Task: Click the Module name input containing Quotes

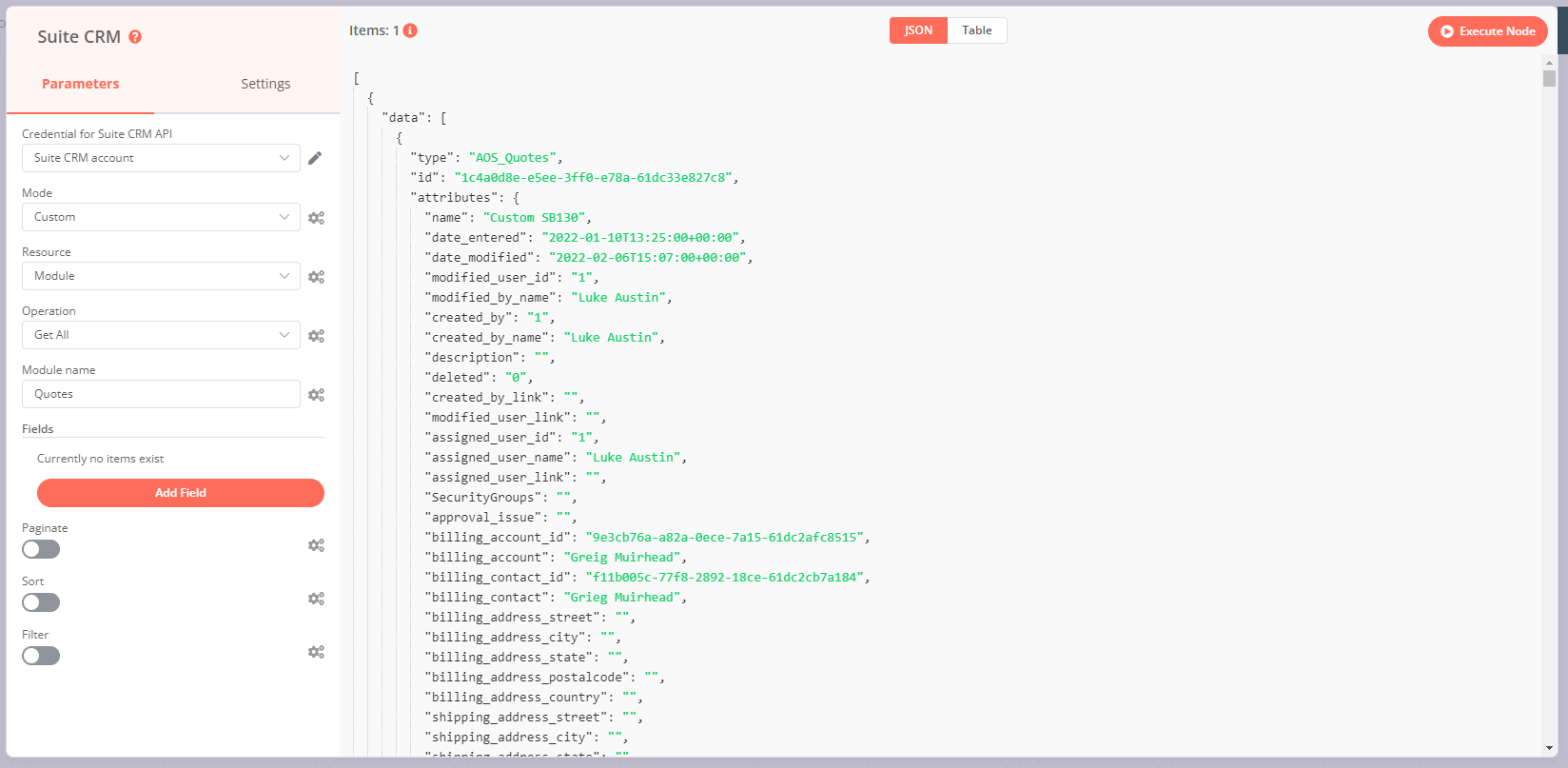Action: tap(161, 394)
